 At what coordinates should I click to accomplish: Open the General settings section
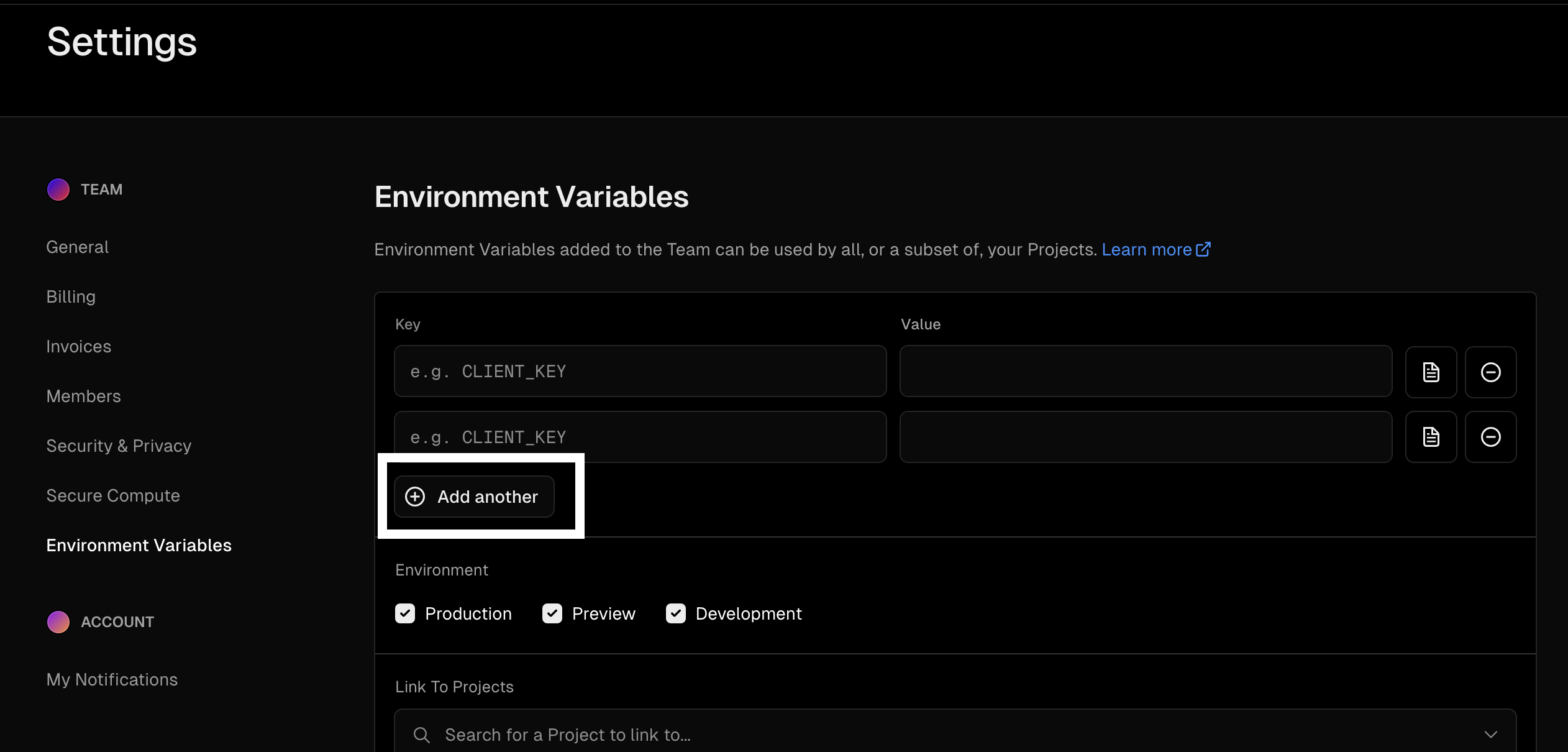tap(78, 247)
